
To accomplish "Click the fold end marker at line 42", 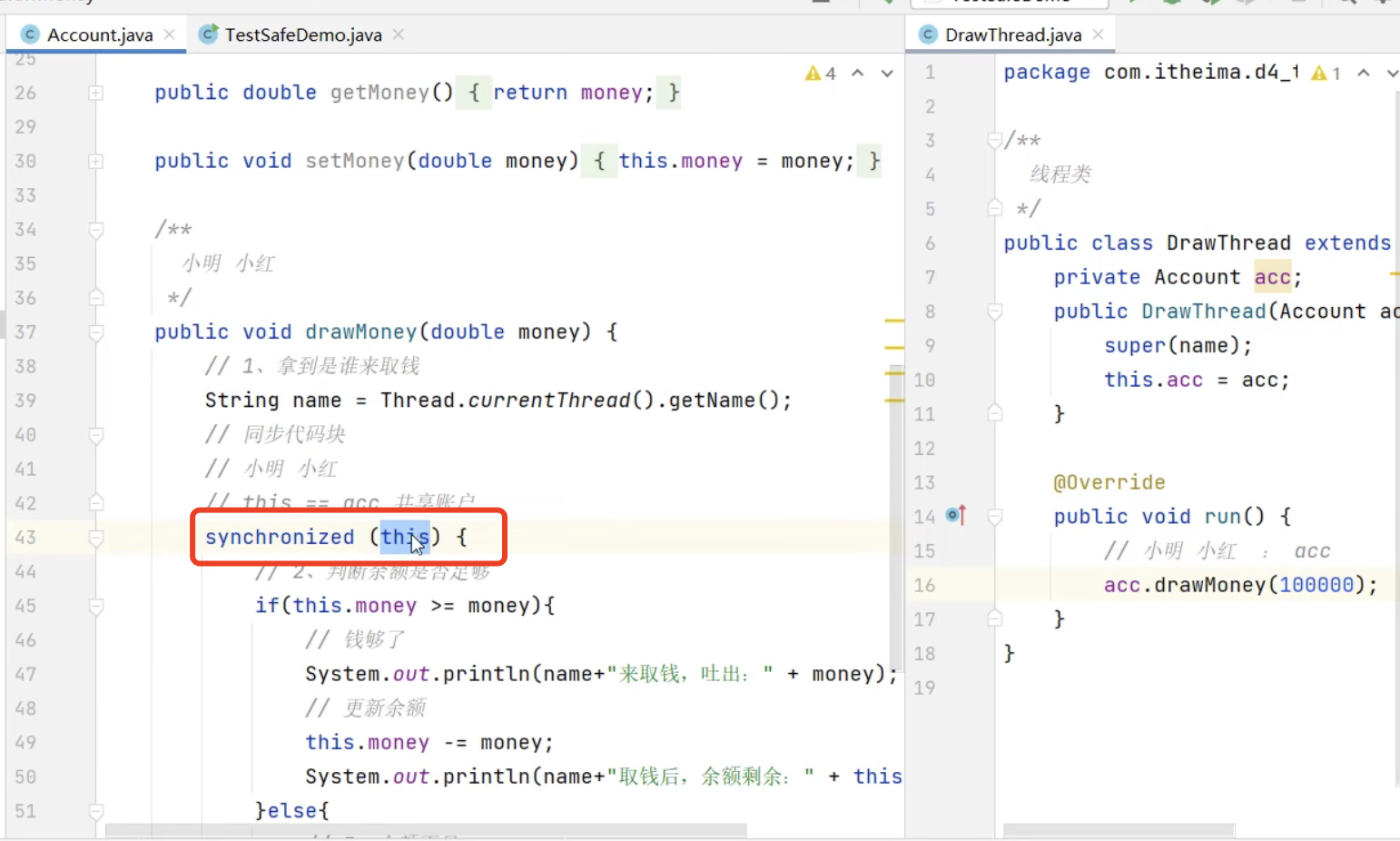I will (96, 503).
